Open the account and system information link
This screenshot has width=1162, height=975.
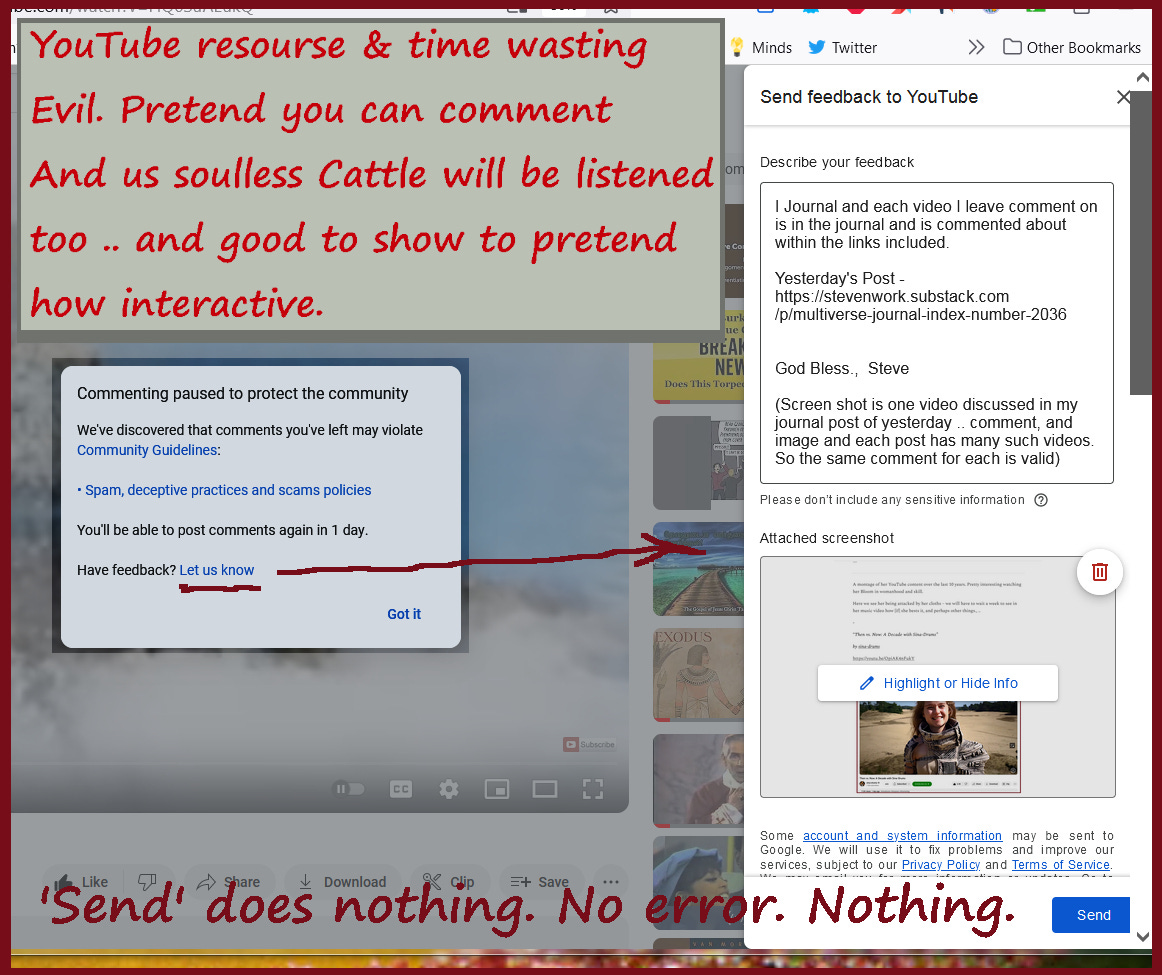pos(903,836)
